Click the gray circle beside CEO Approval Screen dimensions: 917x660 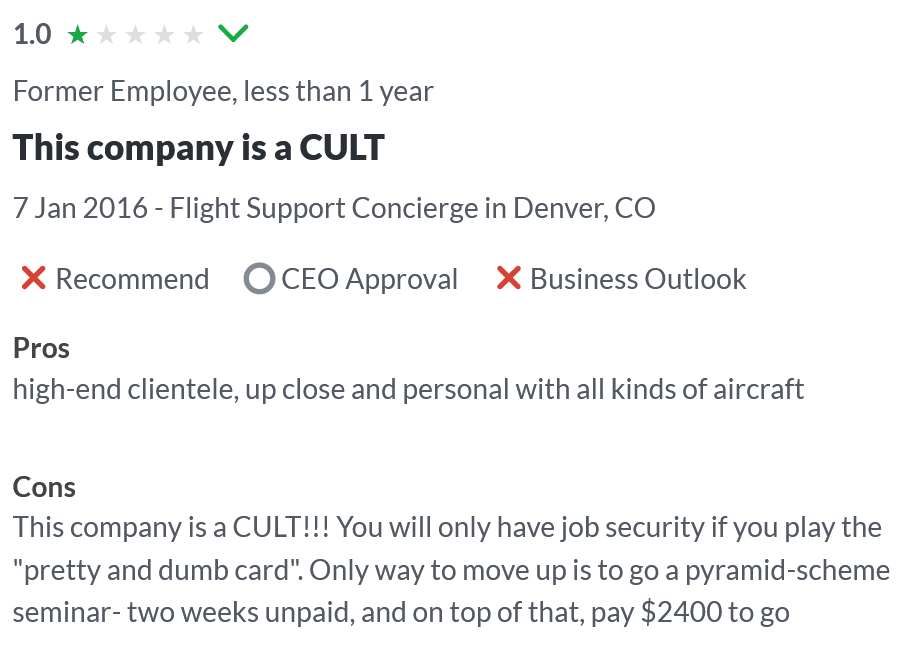pyautogui.click(x=259, y=278)
